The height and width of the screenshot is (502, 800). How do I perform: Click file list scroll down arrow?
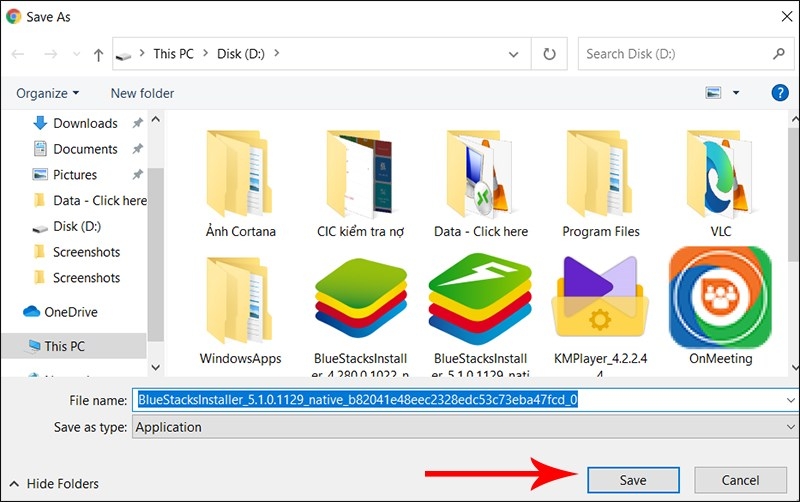(794, 367)
